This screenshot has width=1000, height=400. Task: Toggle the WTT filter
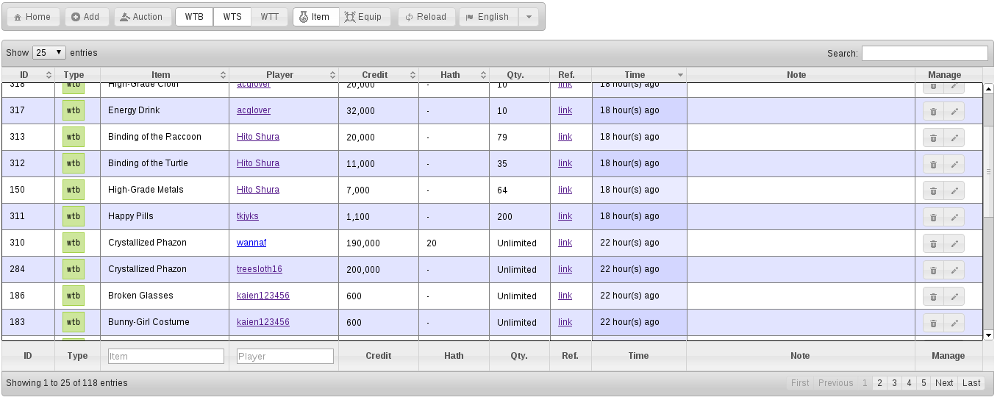tap(270, 17)
